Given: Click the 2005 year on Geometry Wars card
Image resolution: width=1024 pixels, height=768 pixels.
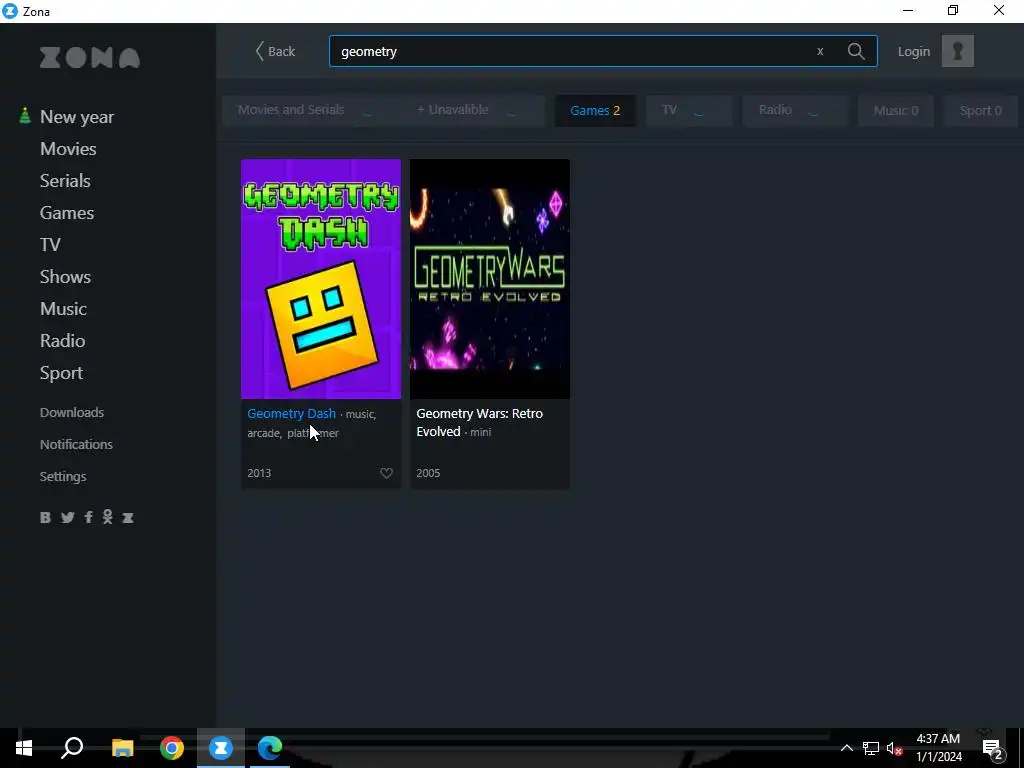Looking at the screenshot, I should point(428,473).
